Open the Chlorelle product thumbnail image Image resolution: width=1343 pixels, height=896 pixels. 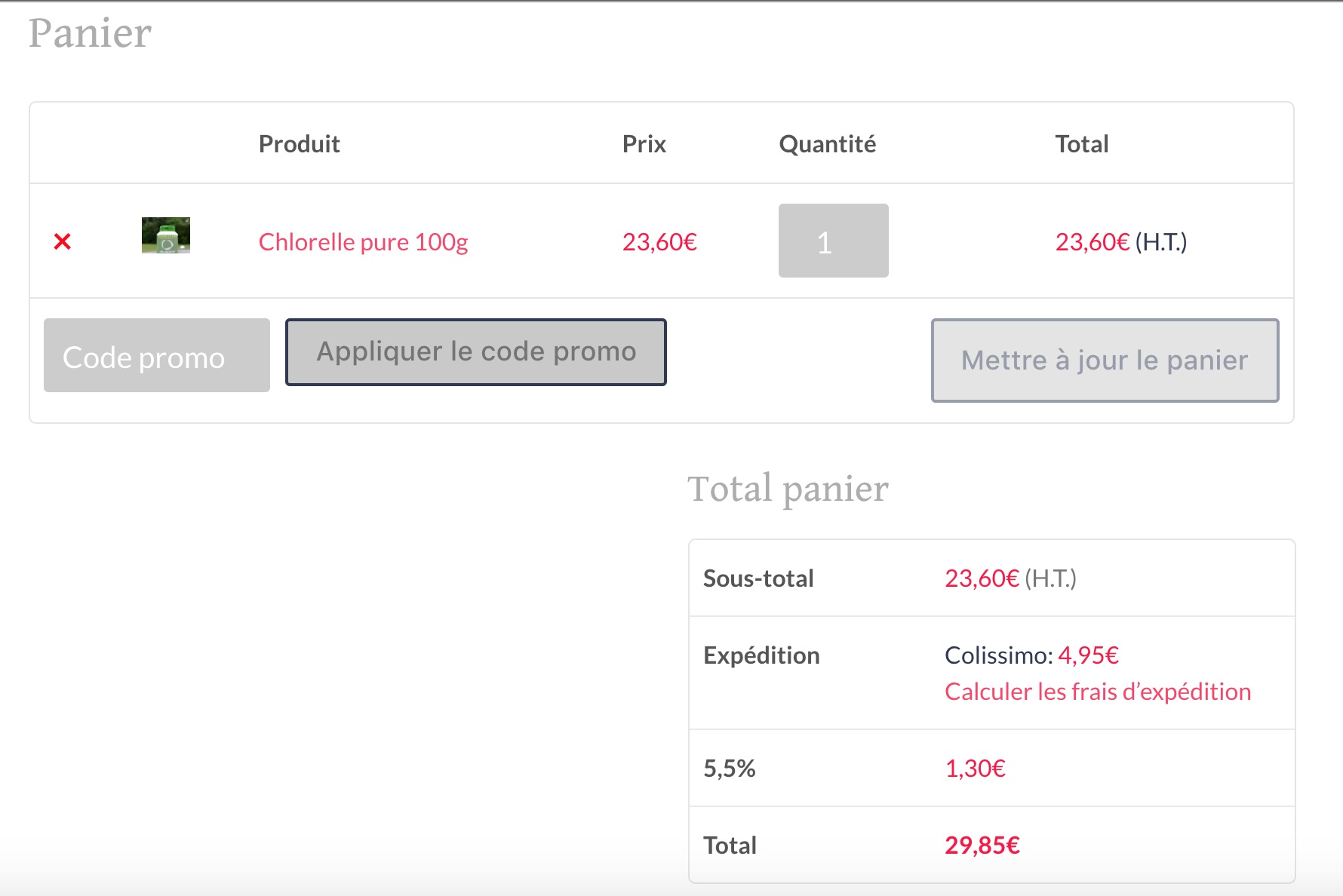166,235
